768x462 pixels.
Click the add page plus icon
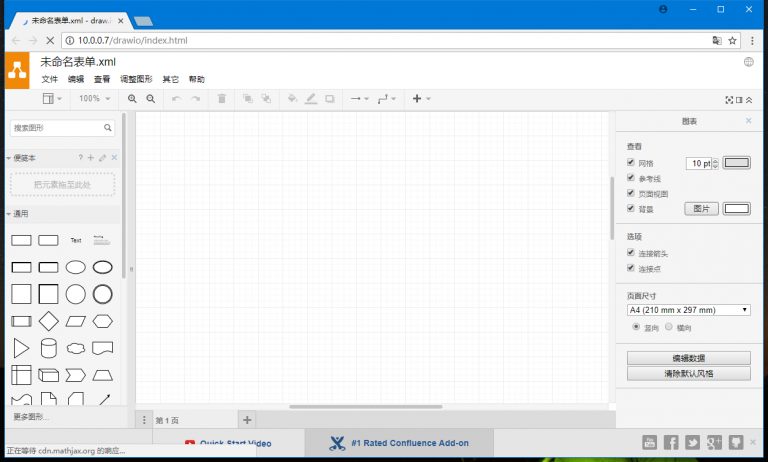(x=248, y=419)
